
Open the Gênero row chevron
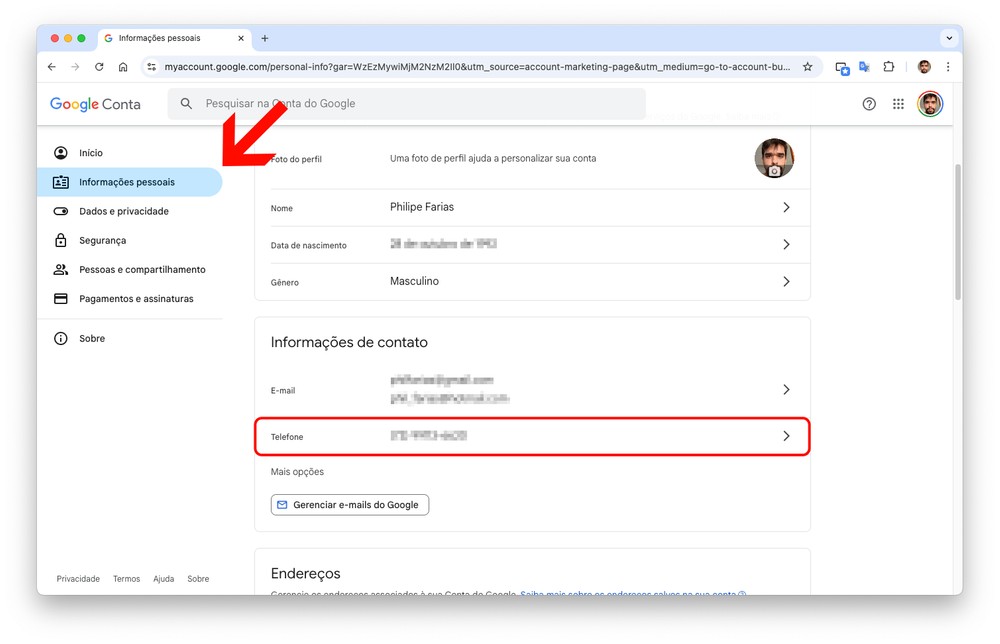[x=786, y=281]
